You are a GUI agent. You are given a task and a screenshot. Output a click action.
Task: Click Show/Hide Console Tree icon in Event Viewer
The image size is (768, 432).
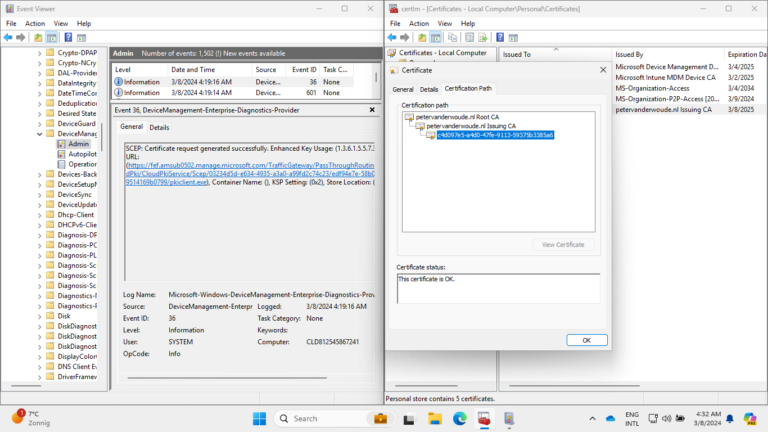point(53,37)
